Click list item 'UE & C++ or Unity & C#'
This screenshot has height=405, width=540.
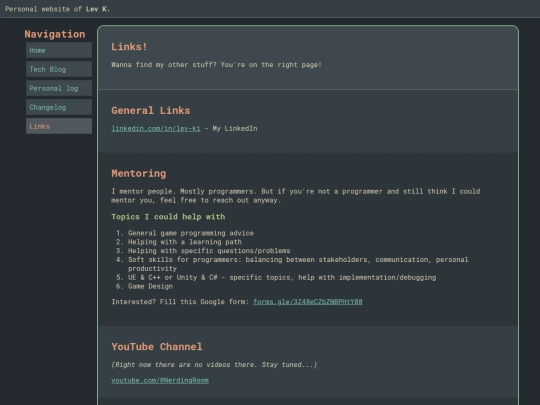tap(282, 277)
